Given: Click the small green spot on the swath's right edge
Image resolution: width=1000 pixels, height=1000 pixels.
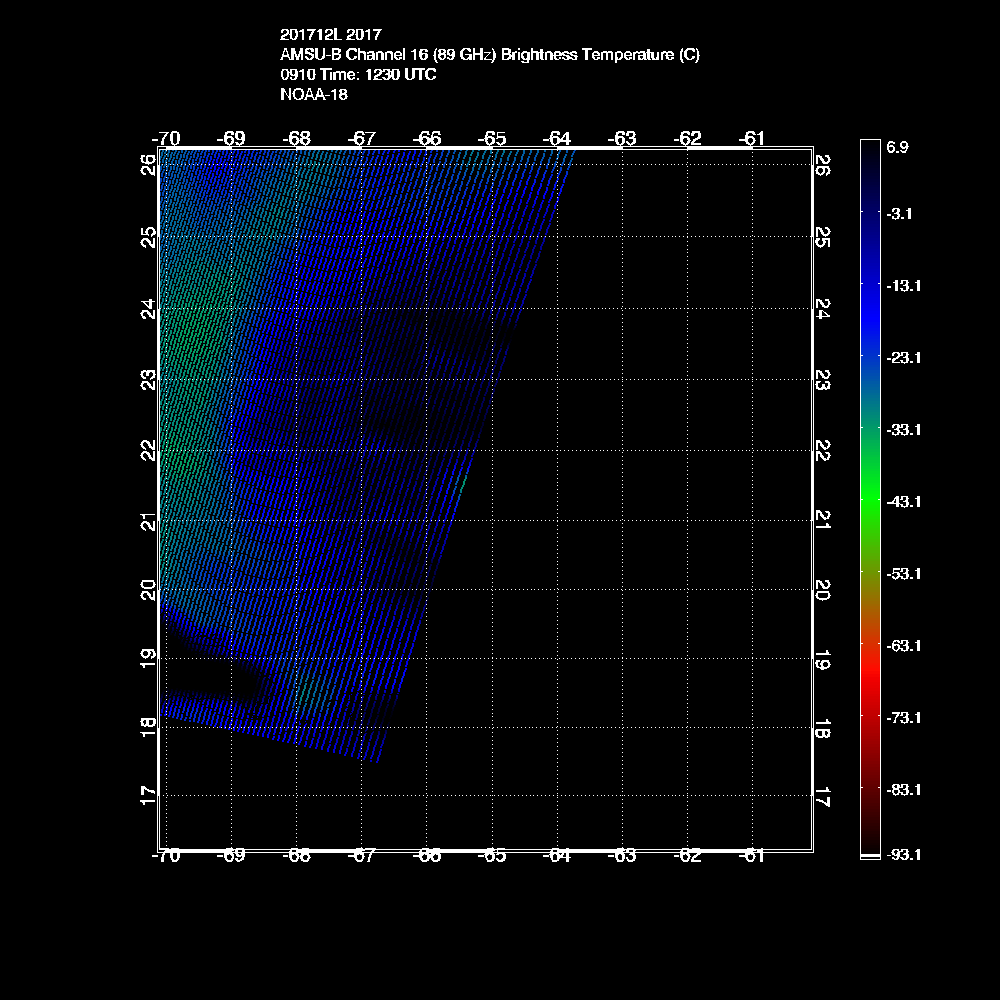Looking at the screenshot, I should [x=461, y=482].
